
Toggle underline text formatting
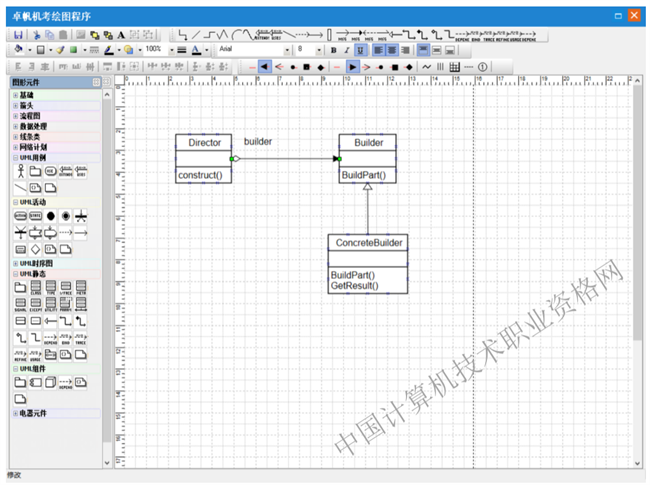[359, 49]
